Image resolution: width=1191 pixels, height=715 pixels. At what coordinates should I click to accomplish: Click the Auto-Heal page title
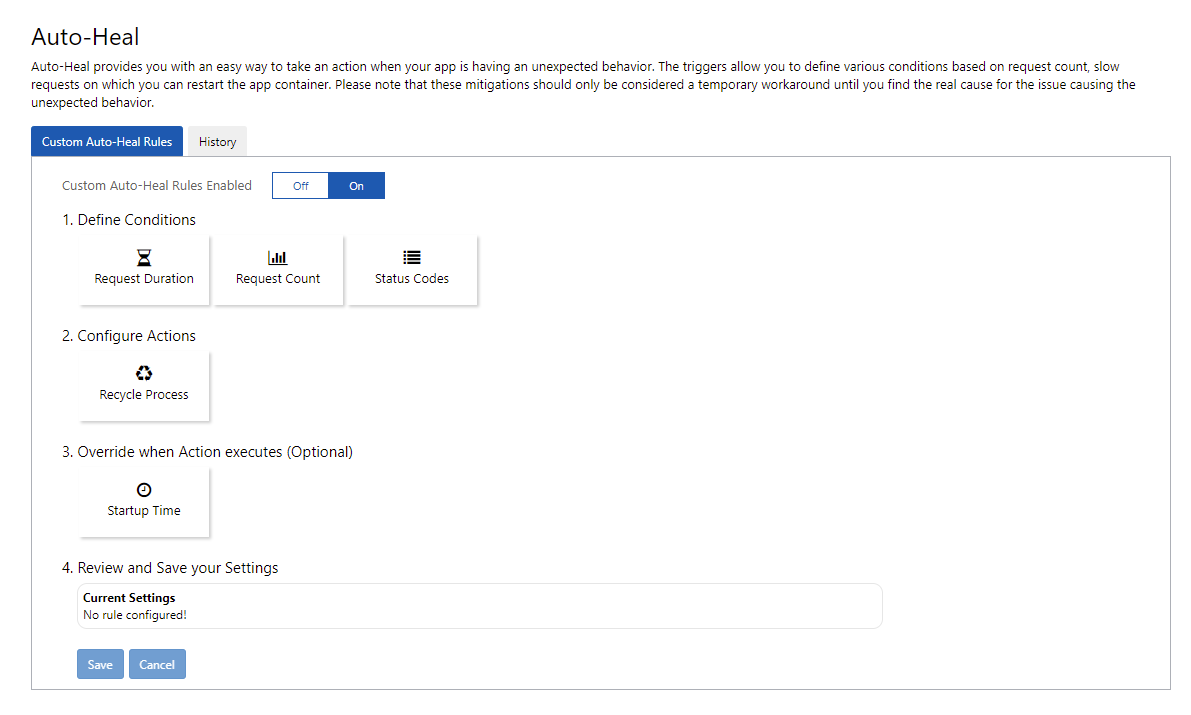coord(85,37)
